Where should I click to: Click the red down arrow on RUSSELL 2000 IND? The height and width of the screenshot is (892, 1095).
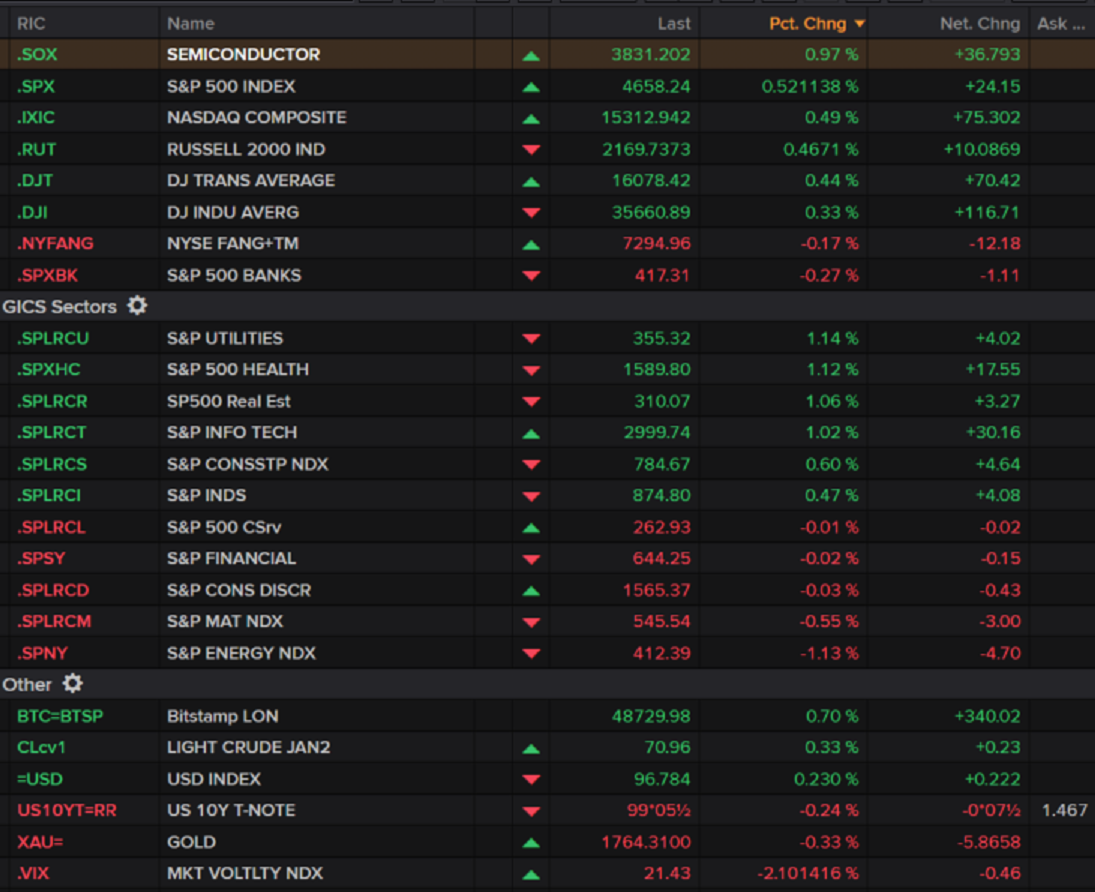531,149
